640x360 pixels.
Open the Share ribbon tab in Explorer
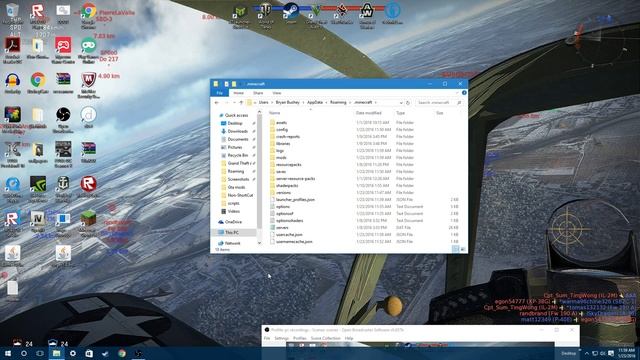pos(258,93)
